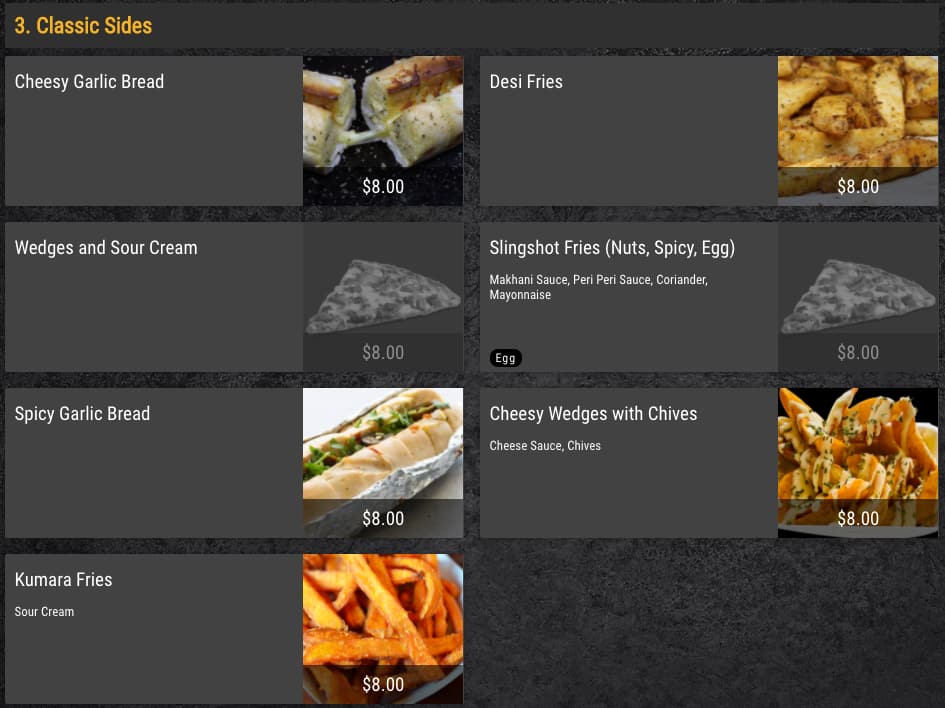
Task: Select the Cheesy Garlic Bread title
Action: tap(89, 81)
